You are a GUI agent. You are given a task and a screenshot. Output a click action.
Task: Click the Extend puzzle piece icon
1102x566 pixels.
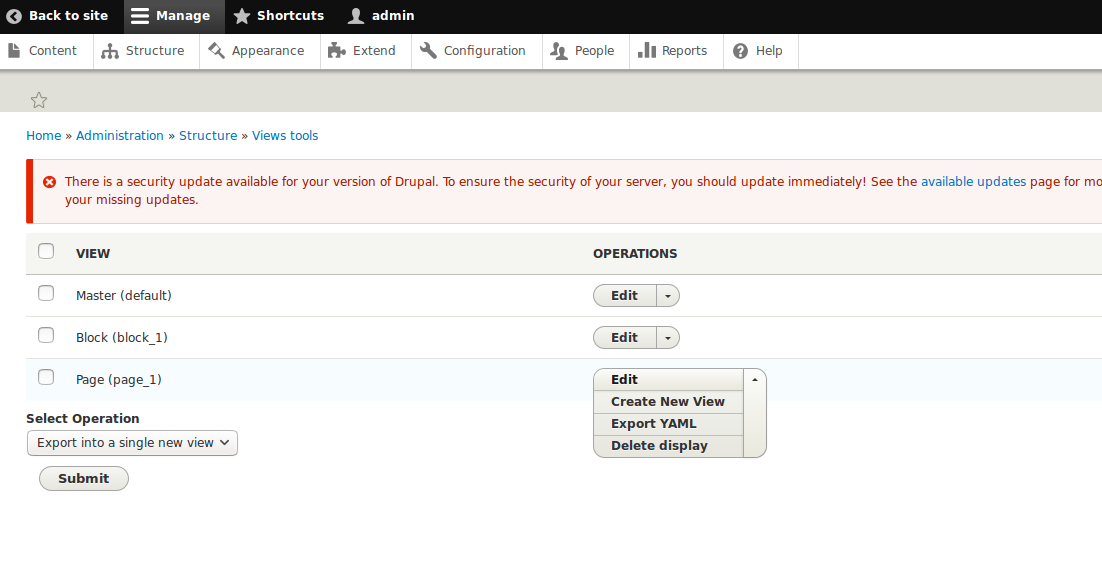tap(337, 51)
